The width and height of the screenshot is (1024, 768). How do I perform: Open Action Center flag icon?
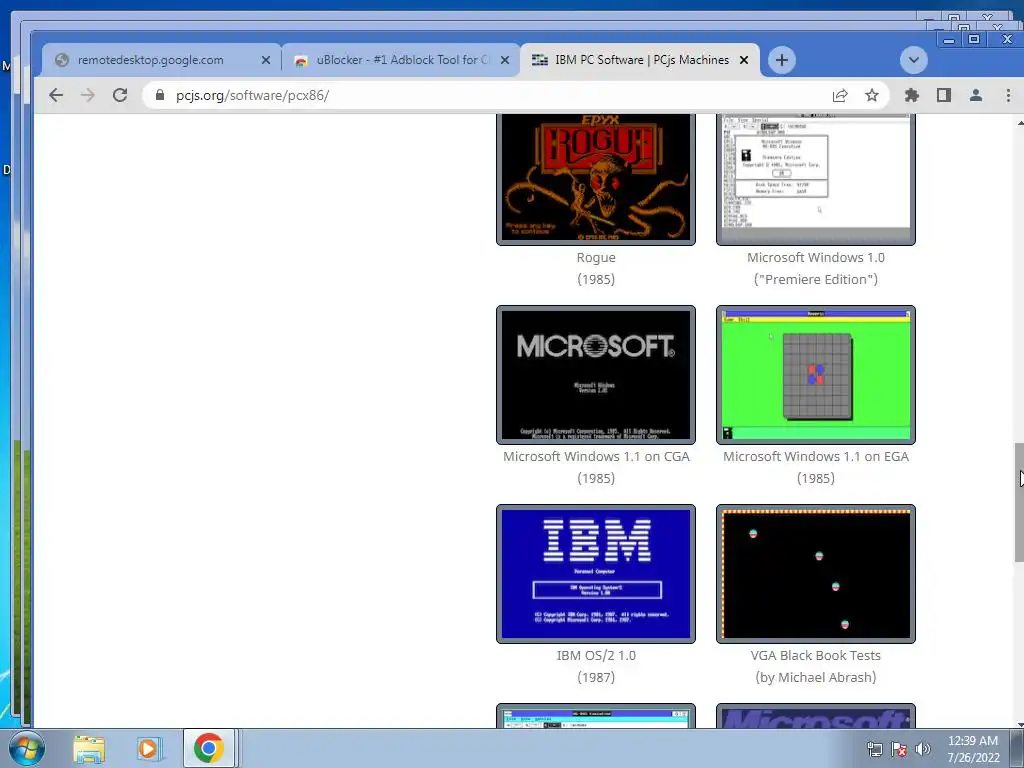(x=899, y=749)
